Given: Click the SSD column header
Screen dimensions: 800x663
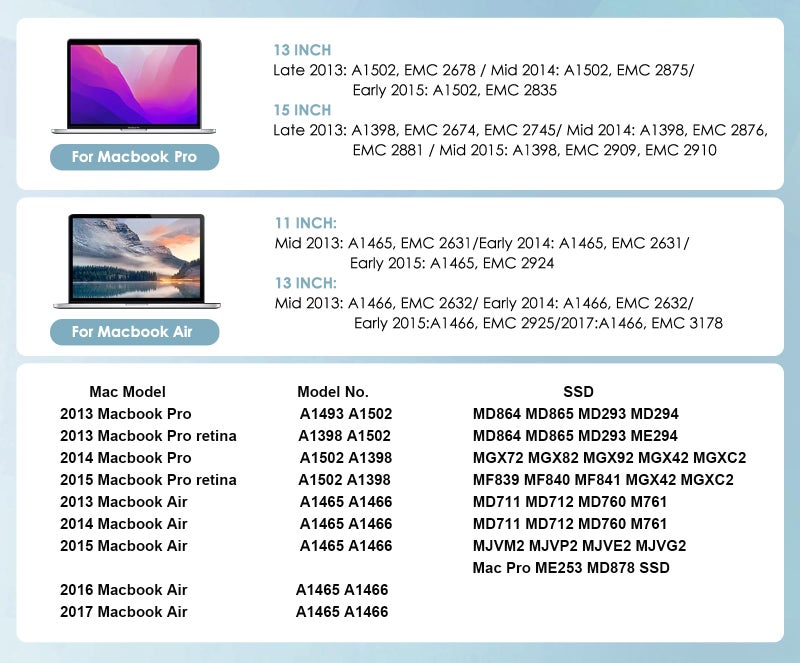Looking at the screenshot, I should pos(578,391).
